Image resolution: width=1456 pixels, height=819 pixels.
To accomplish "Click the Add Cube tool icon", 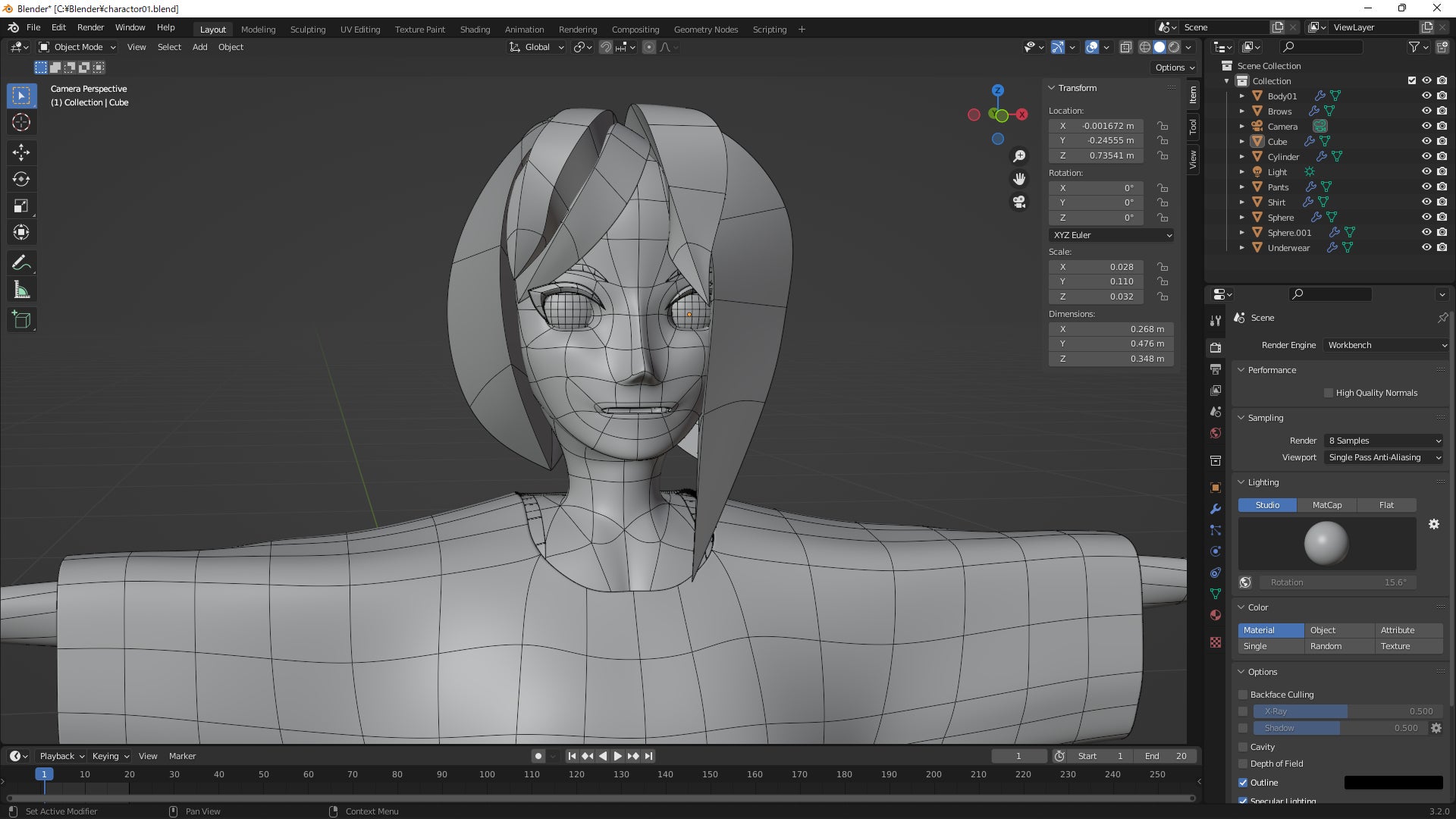I will 21,320.
